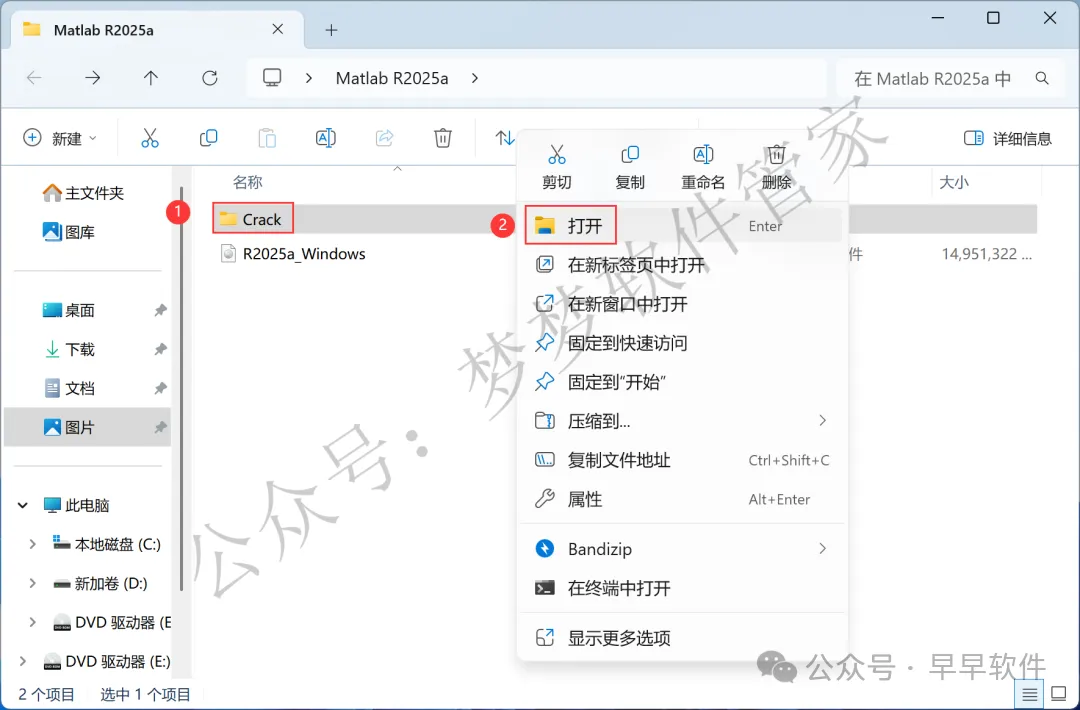
Task: Collapse the 此电脑 tree node
Action: [x=23, y=505]
